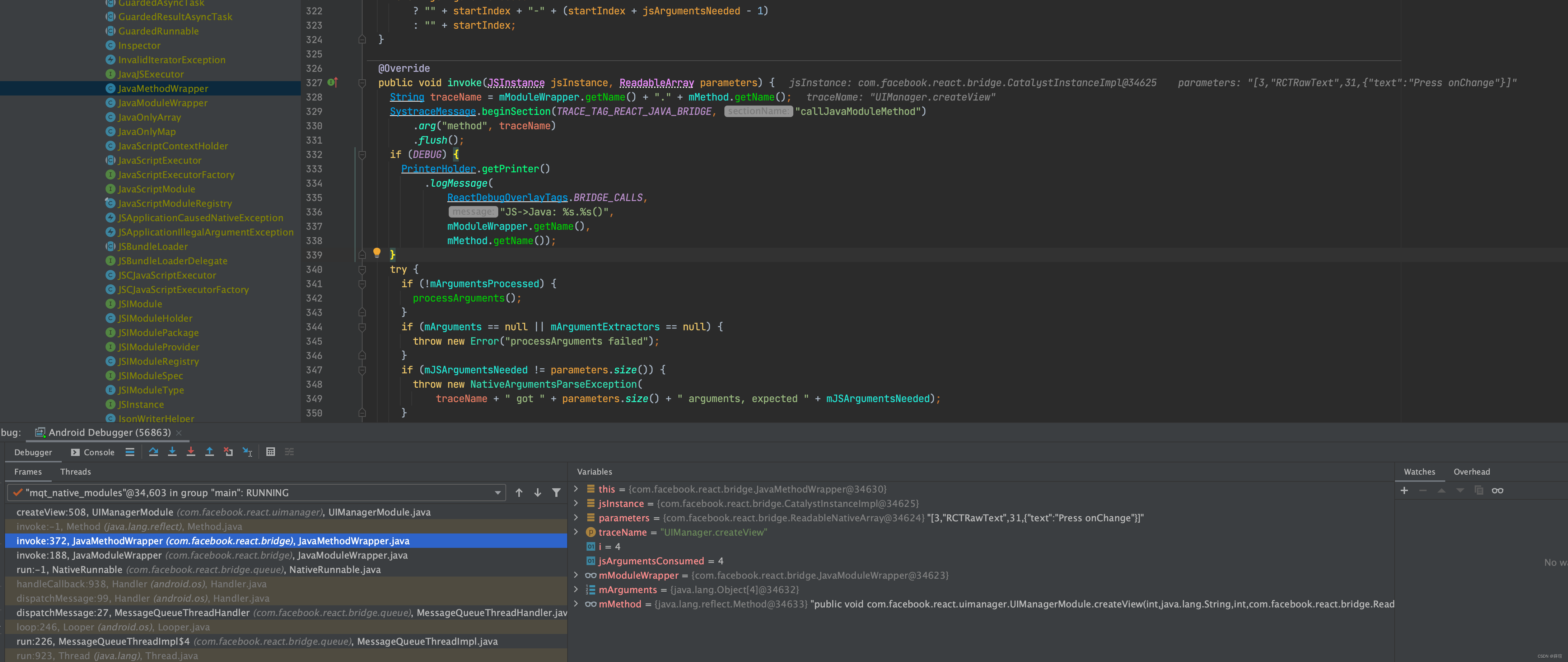This screenshot has height=662, width=1568.
Task: Open the Watches tab
Action: (x=1419, y=472)
